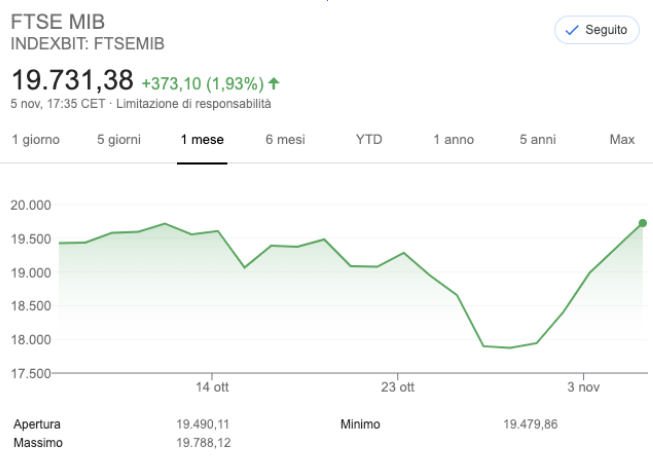Show the 6 mesi chart range

[285, 140]
